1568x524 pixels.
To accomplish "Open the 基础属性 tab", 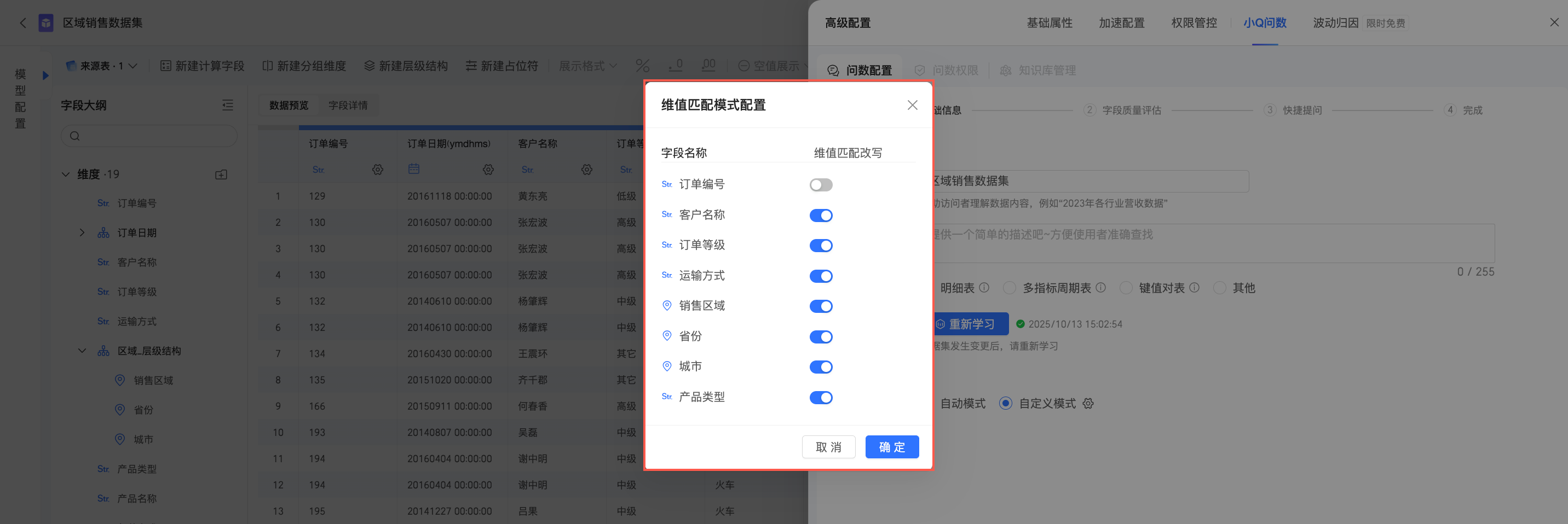I will 1050,23.
